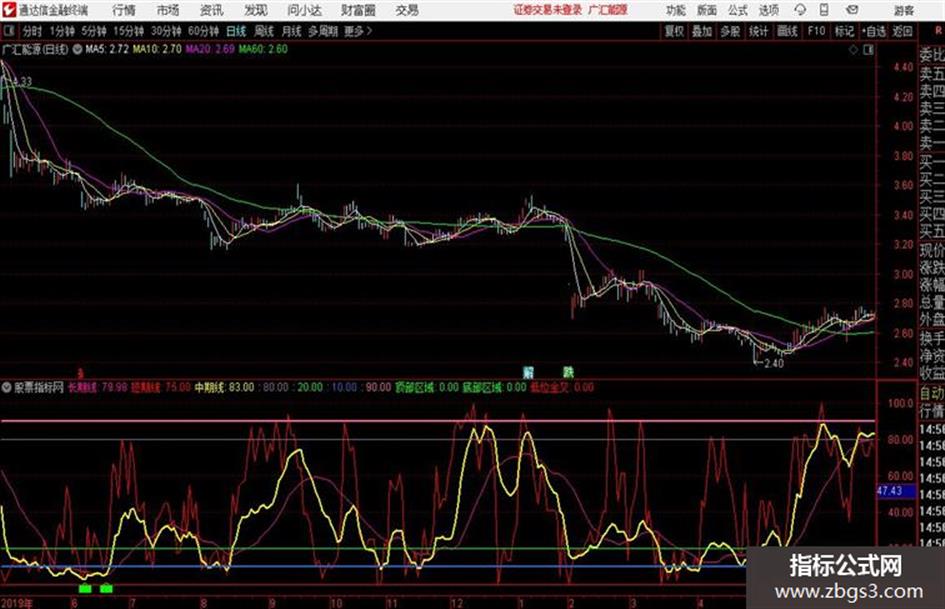
Task: Click the 广汇能源(日线) chart title
Action: [35, 49]
